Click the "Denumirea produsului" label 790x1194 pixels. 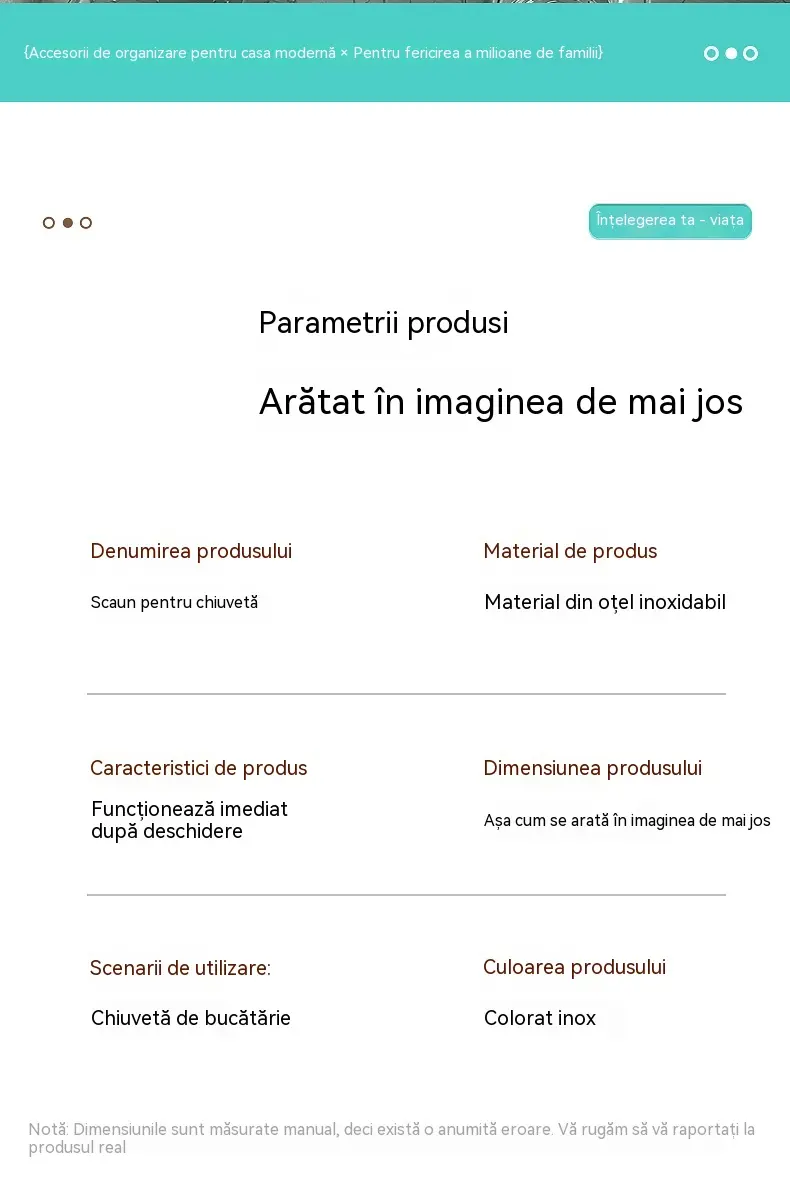[x=191, y=551]
